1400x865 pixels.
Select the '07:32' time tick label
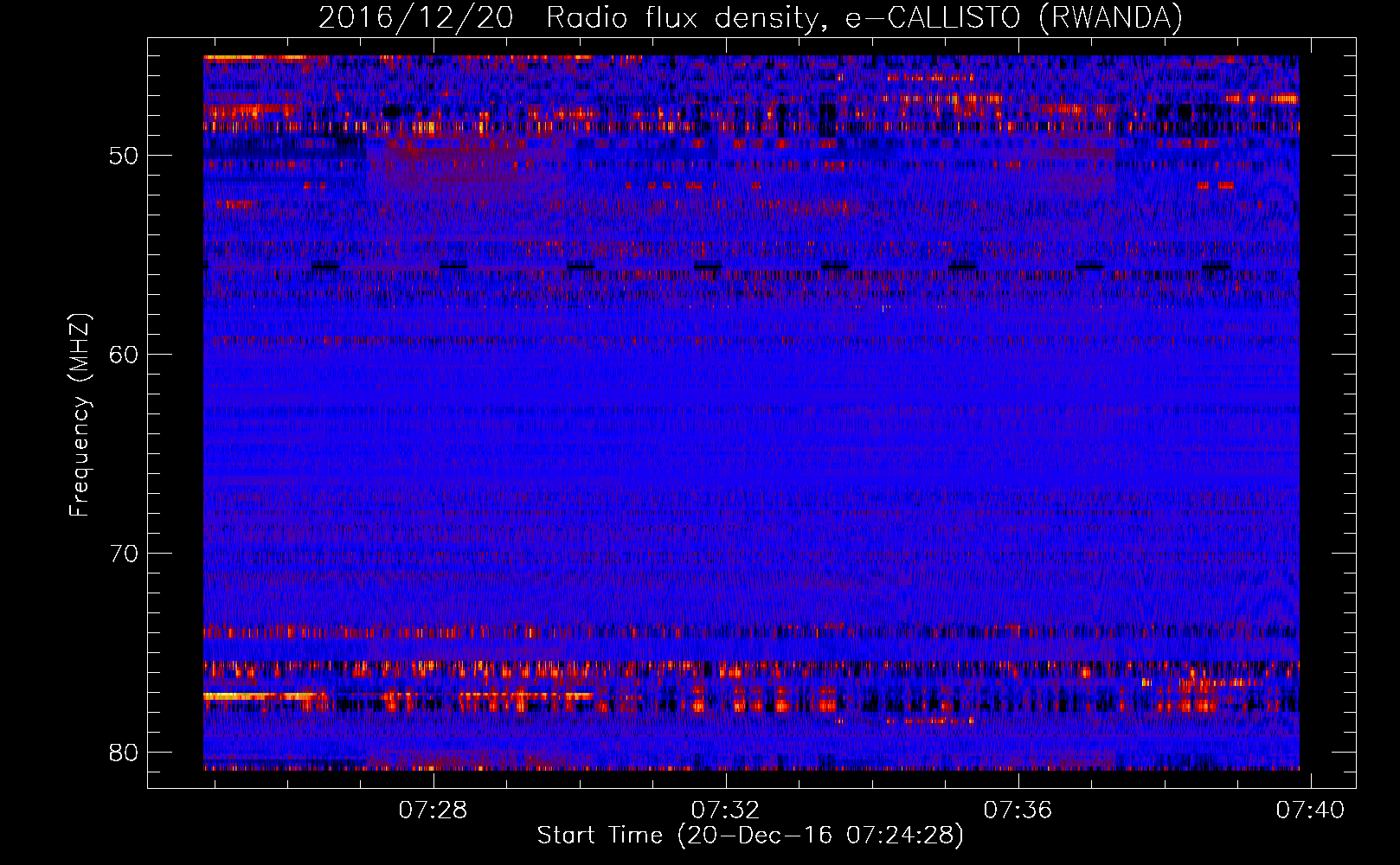[x=725, y=810]
